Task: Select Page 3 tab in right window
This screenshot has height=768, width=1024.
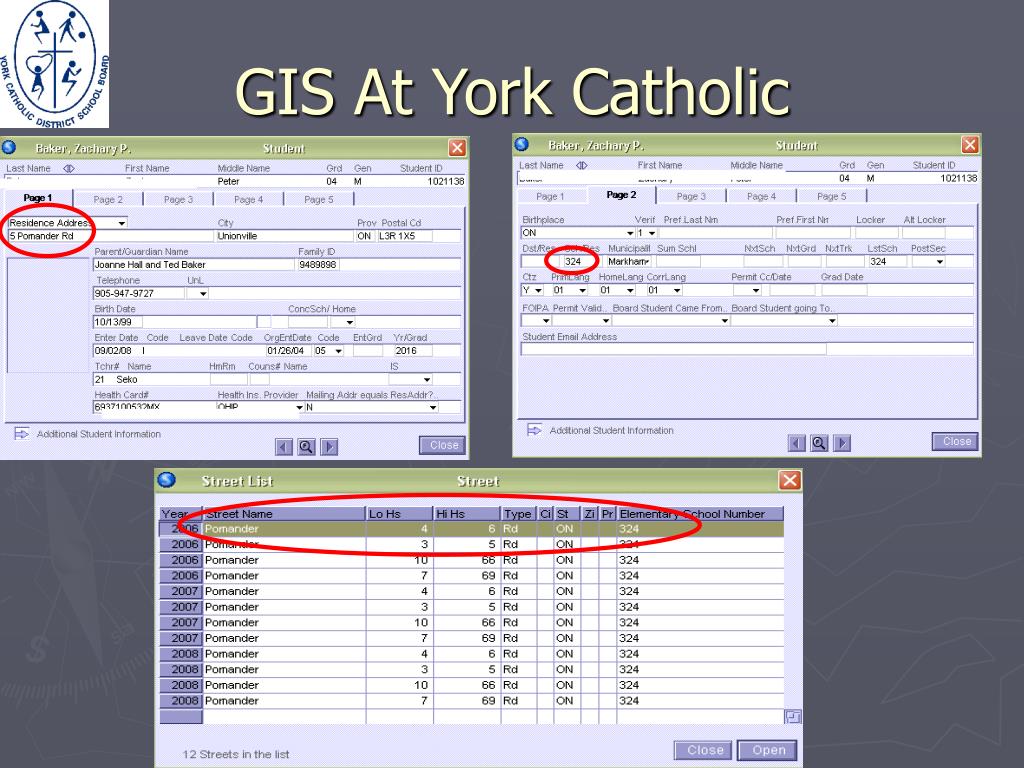Action: point(691,197)
